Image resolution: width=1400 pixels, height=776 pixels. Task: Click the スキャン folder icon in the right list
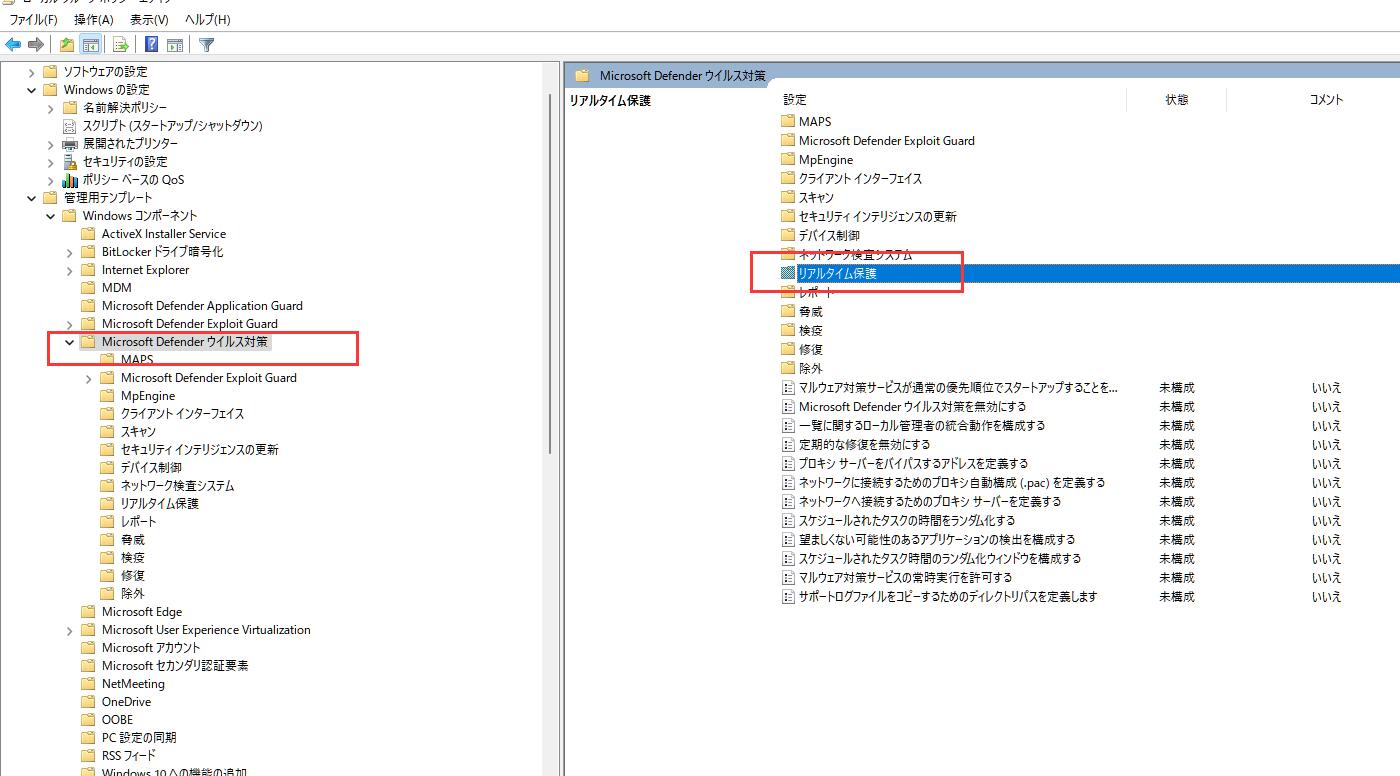[x=788, y=198]
